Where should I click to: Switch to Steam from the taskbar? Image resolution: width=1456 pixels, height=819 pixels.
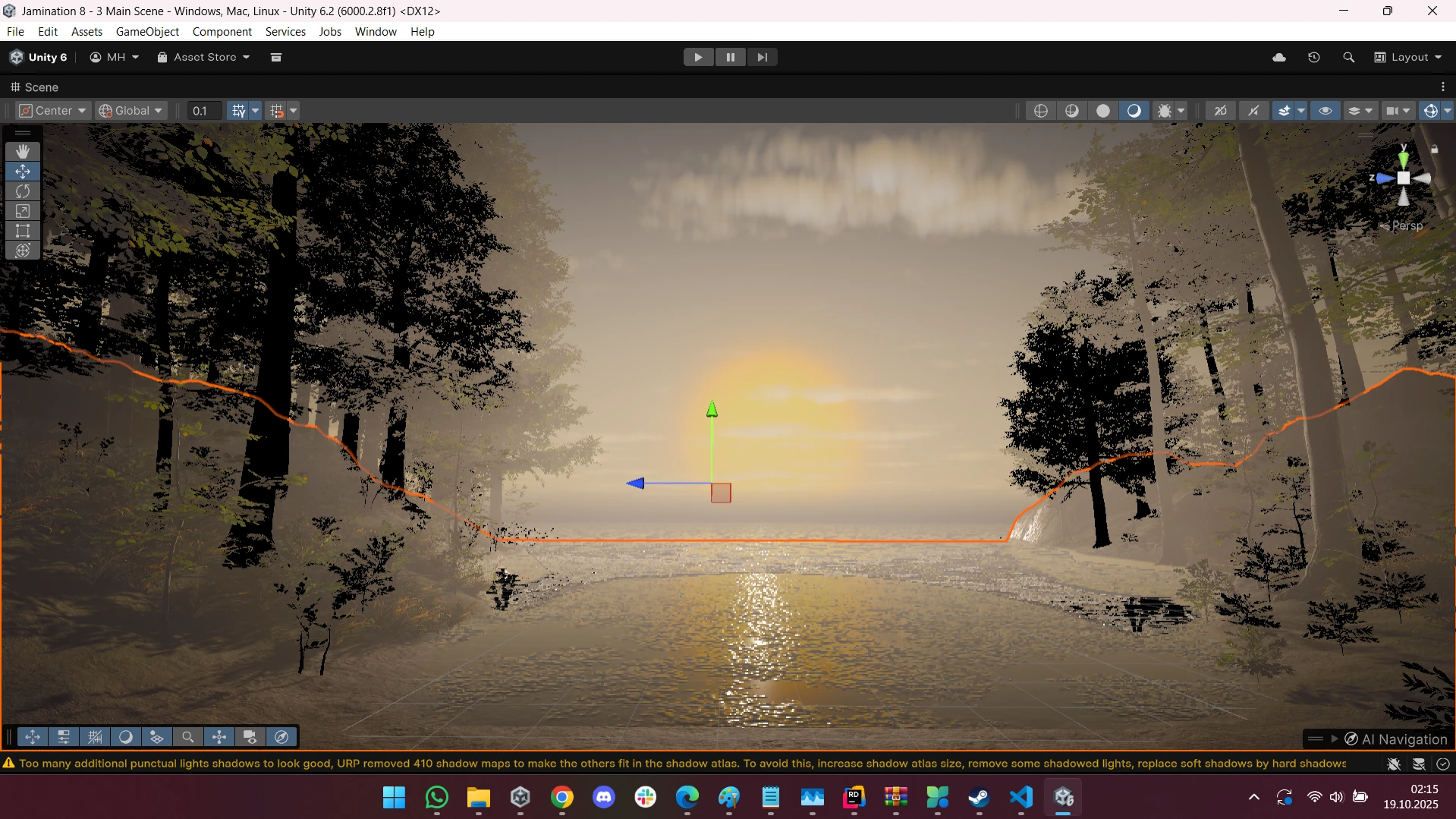click(x=979, y=798)
